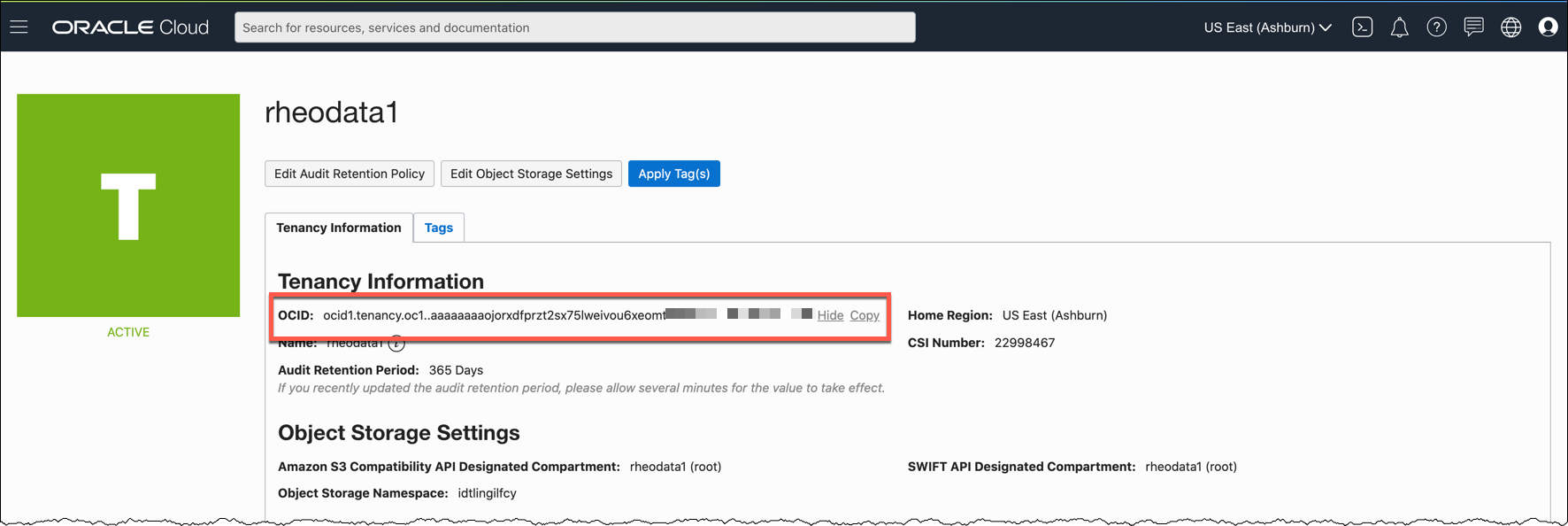Copy the tenancy OCID
The height and width of the screenshot is (526, 1568).
(865, 315)
